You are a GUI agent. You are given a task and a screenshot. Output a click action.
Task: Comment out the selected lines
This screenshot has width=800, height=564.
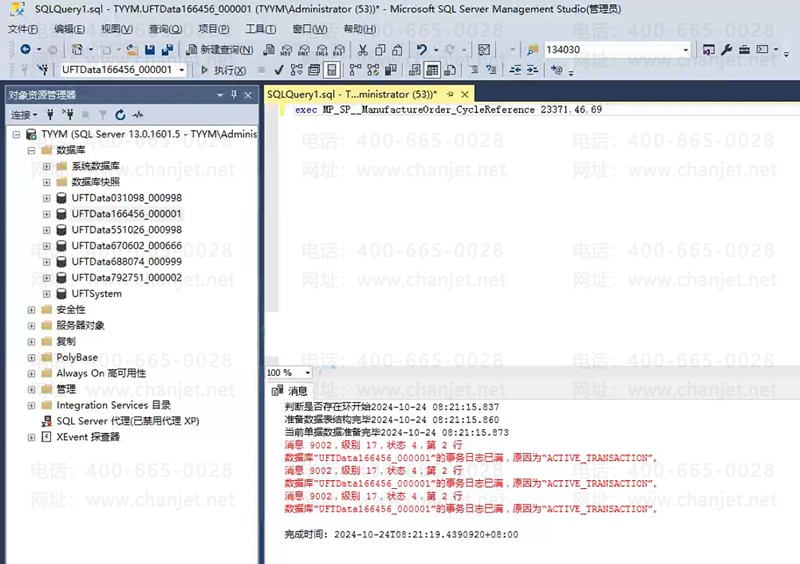473,69
